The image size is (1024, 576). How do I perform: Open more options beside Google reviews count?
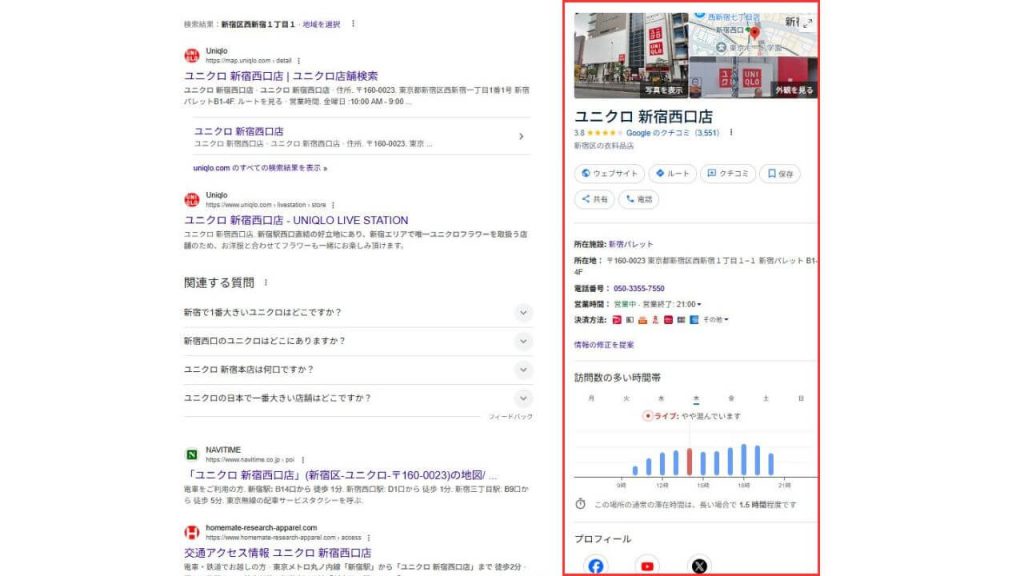pyautogui.click(x=731, y=133)
